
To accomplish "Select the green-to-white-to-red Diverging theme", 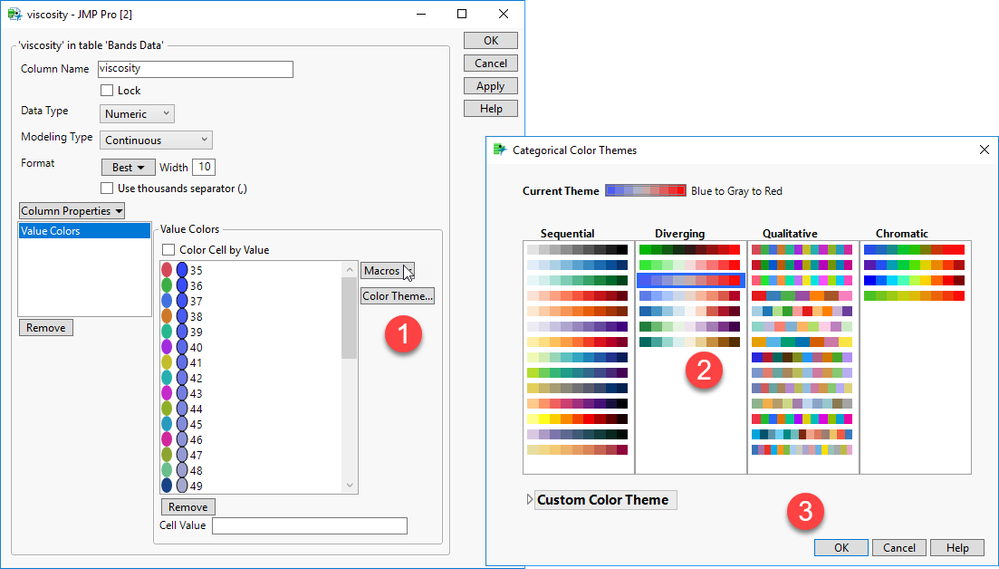I will click(x=690, y=265).
